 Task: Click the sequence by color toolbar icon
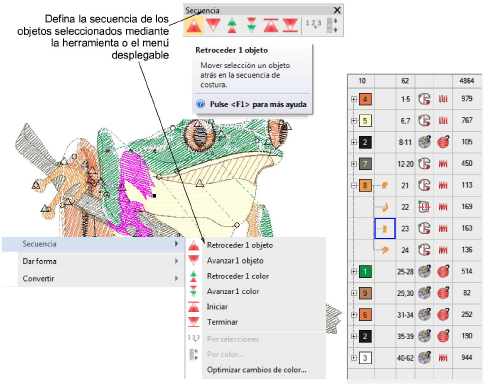332,25
